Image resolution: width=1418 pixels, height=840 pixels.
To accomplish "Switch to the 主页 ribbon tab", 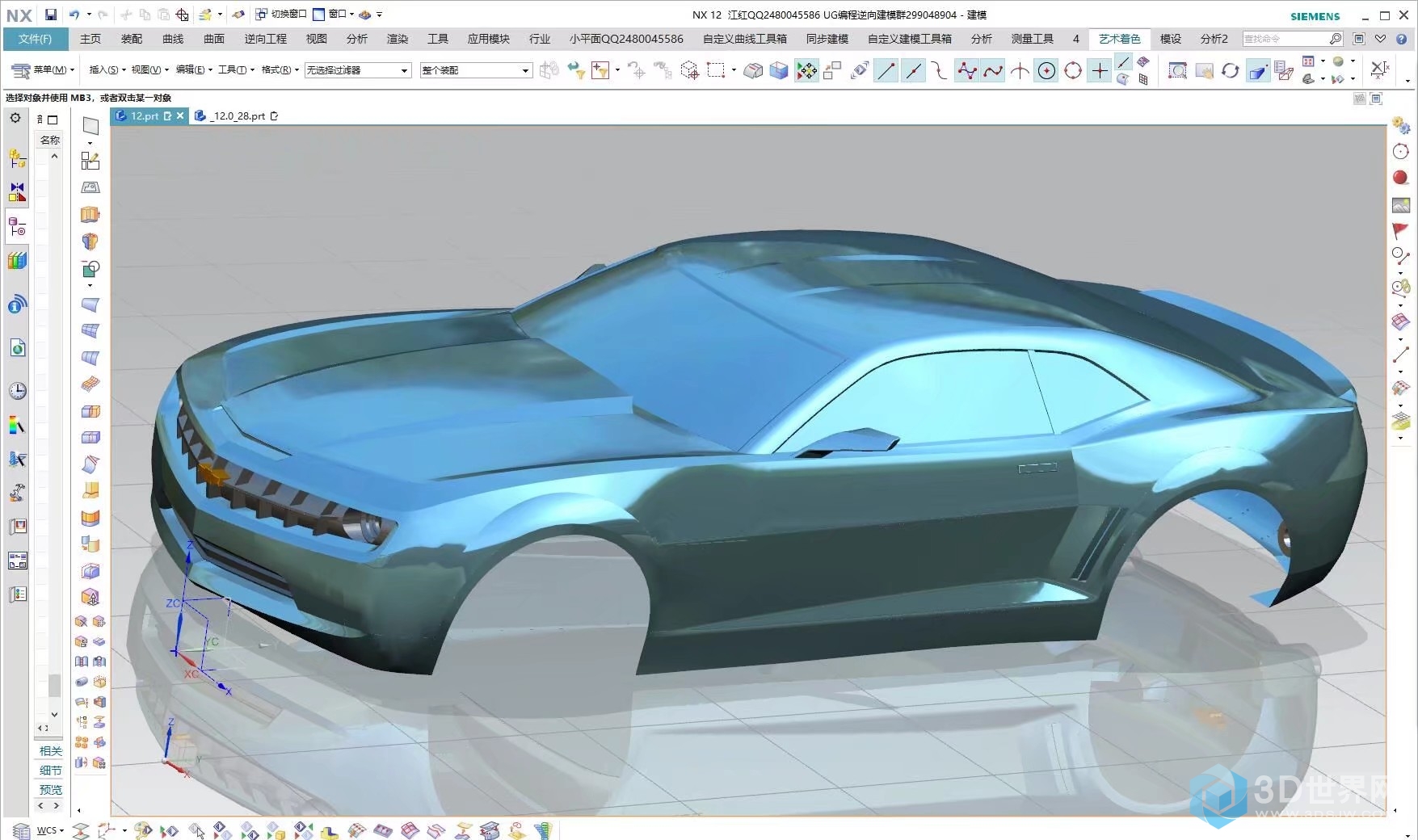I will (x=90, y=39).
